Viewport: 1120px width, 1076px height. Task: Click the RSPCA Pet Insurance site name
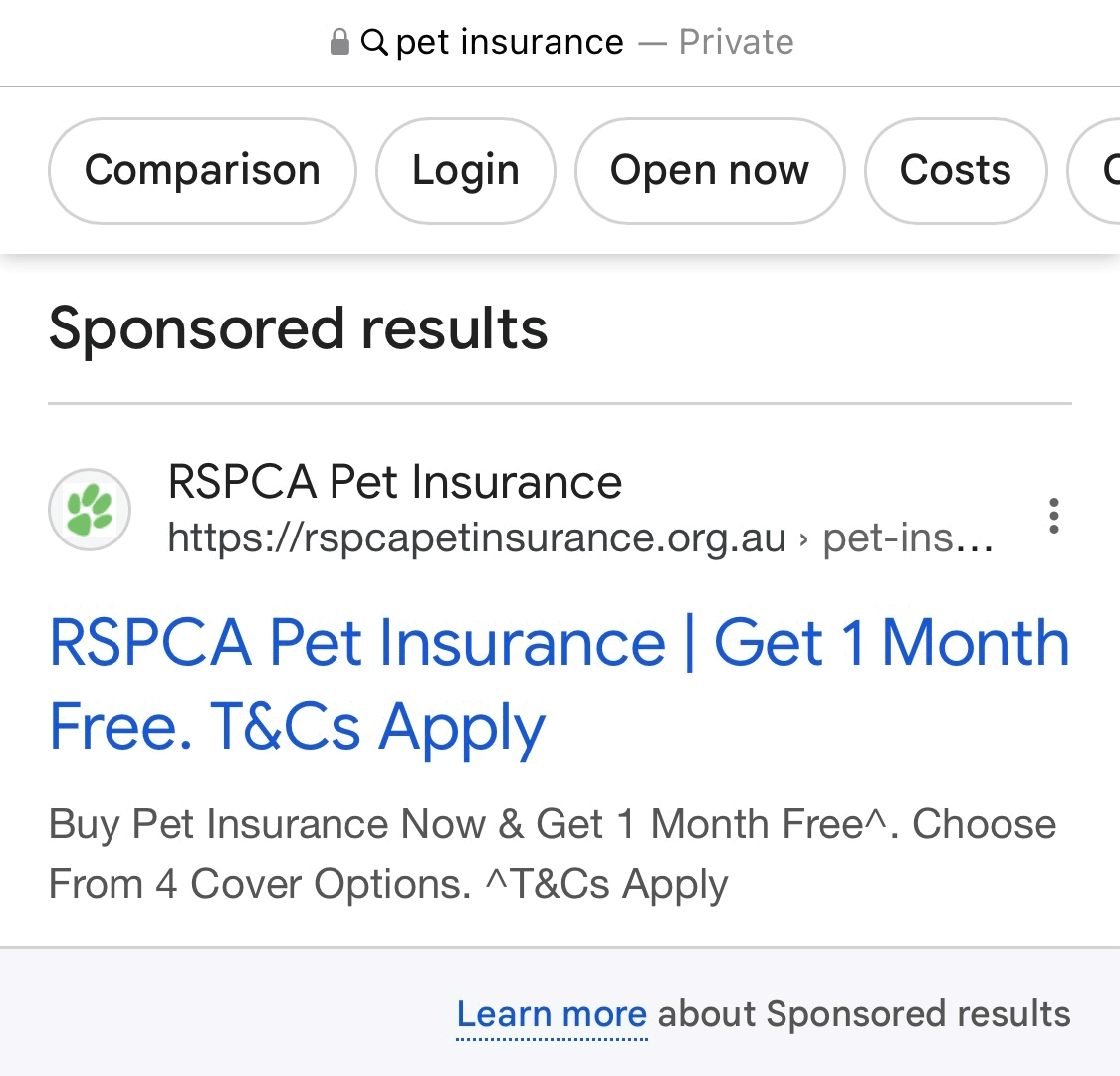coord(395,482)
